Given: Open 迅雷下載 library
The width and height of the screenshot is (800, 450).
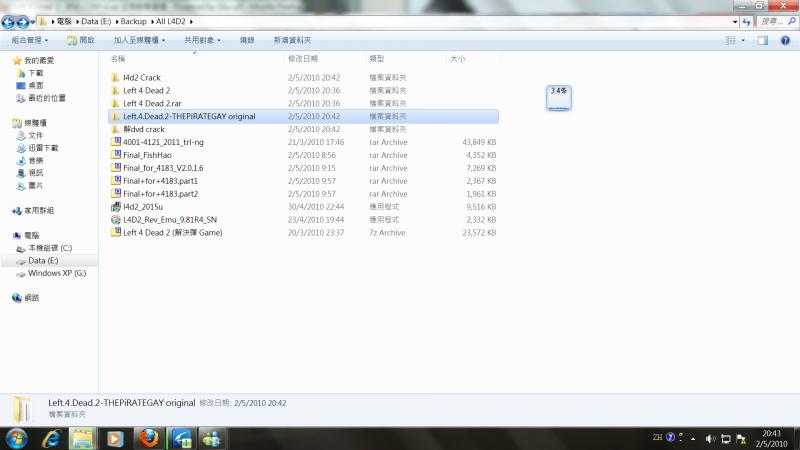Looking at the screenshot, I should [x=43, y=148].
